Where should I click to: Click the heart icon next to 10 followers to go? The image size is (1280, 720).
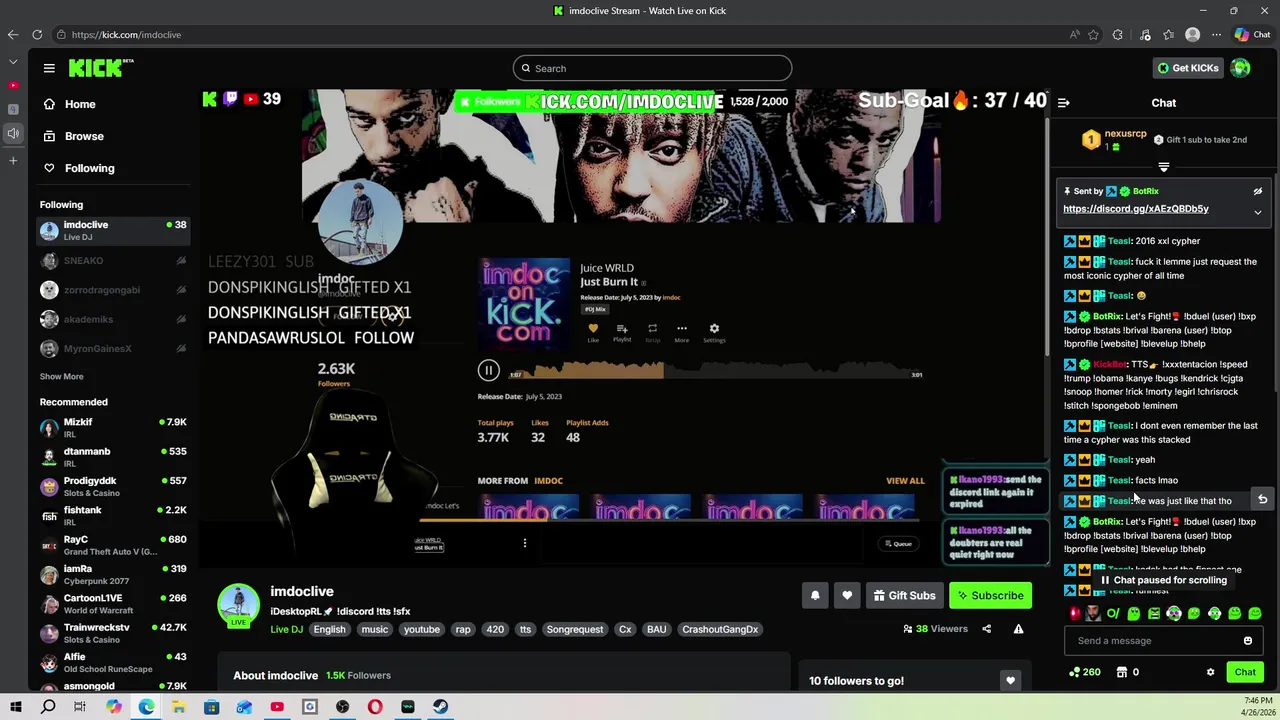point(1010,681)
